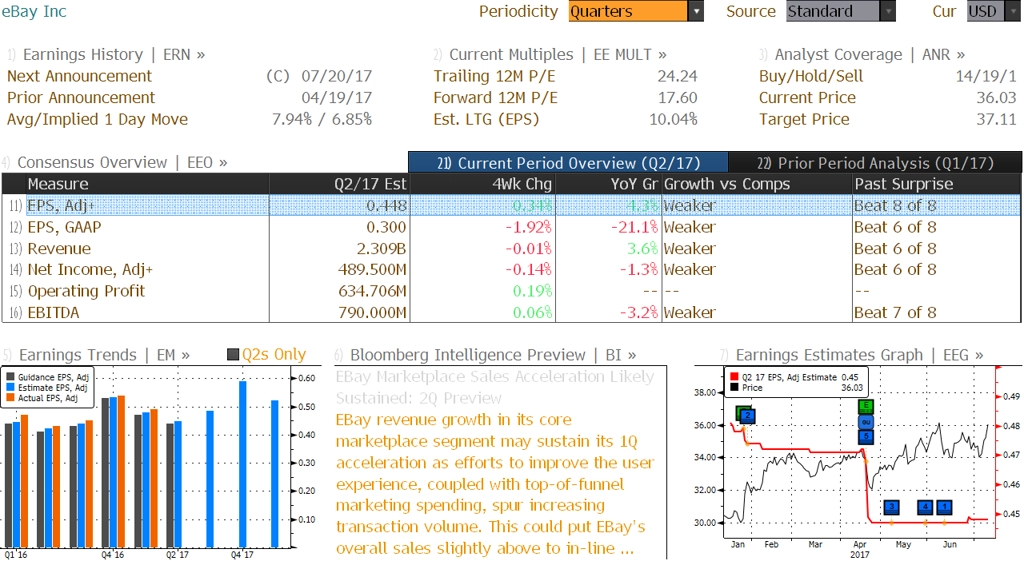Switch to Prior Period Analysis (Q1/17) tab
Image resolution: width=1024 pixels, height=561 pixels.
click(x=875, y=163)
